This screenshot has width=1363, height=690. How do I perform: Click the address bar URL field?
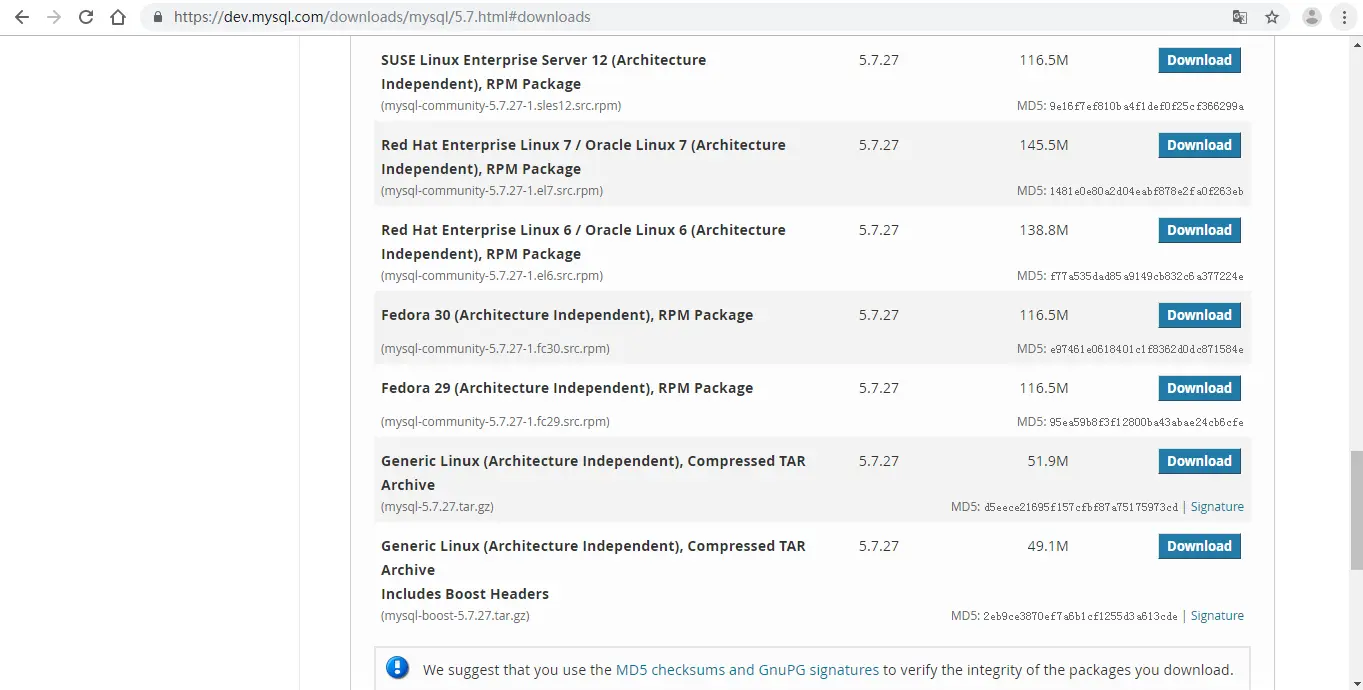pos(690,17)
